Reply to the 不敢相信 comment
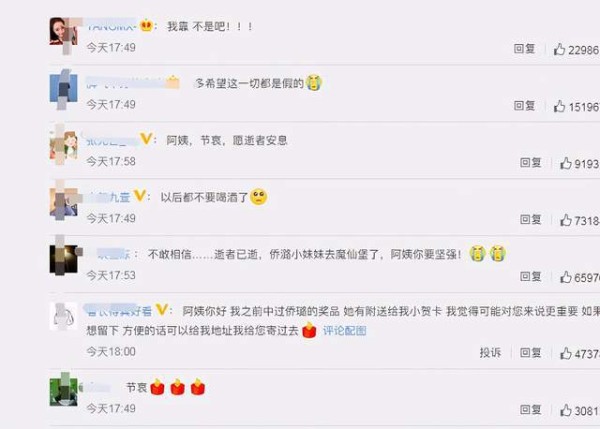This screenshot has height=429, width=600. pos(530,276)
